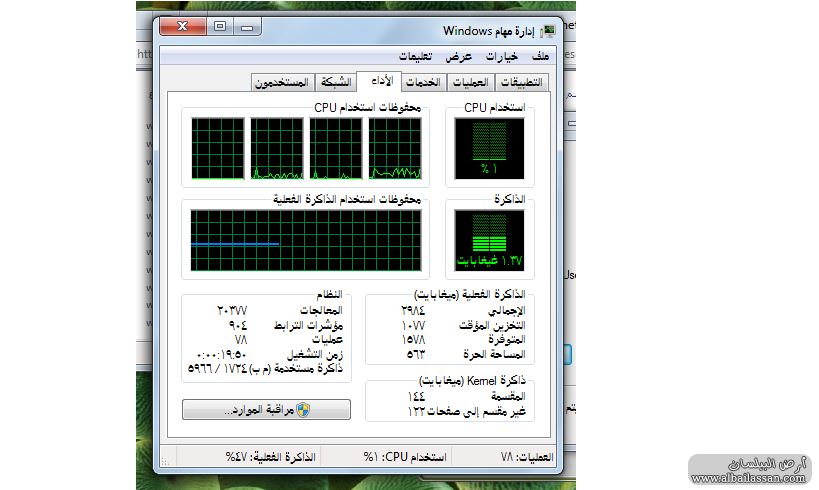Switch to the الخدمات (Services) tab
Screen dimensions: 819x490
pos(423,83)
